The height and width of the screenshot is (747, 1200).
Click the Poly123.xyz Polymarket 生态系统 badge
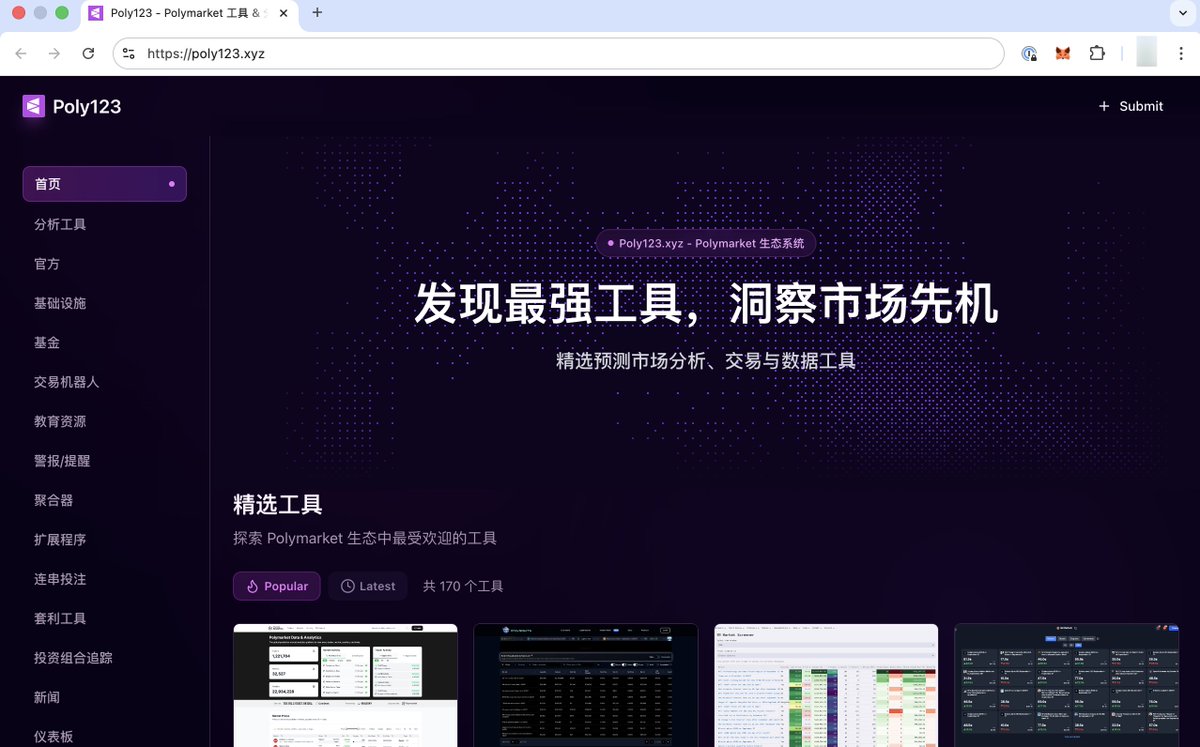coord(705,243)
